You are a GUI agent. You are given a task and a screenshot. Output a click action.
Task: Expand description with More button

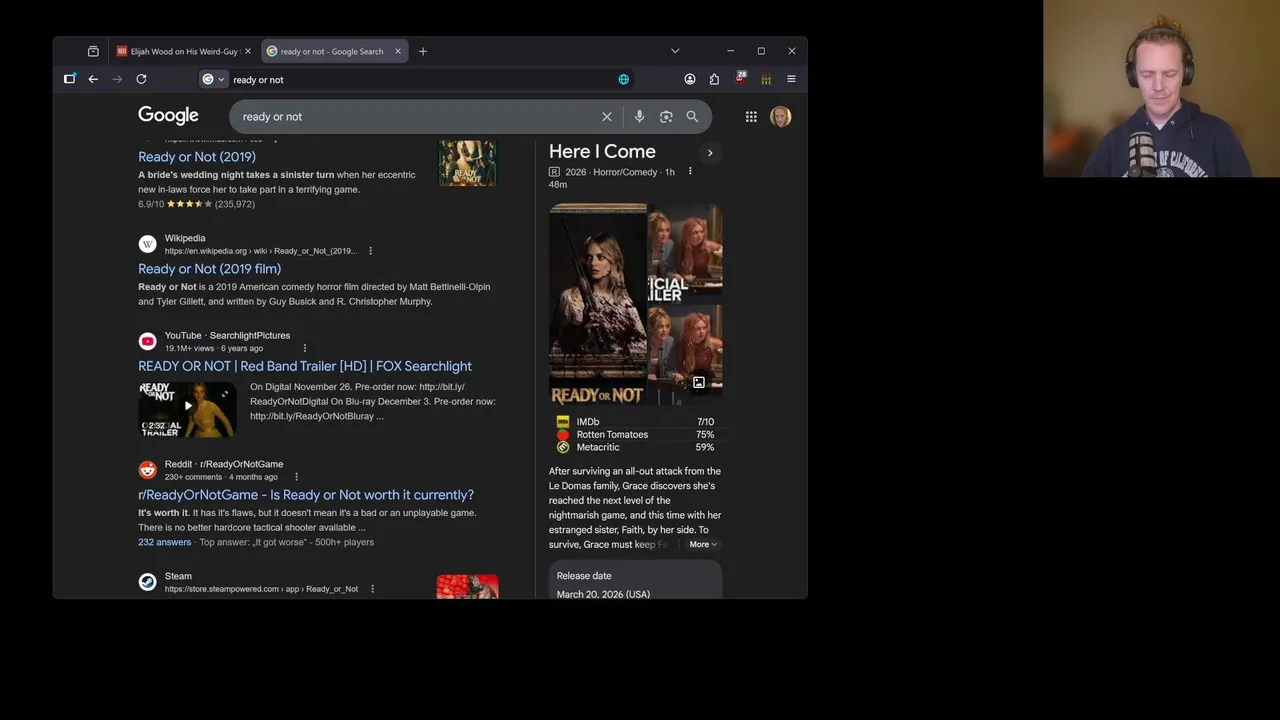703,545
